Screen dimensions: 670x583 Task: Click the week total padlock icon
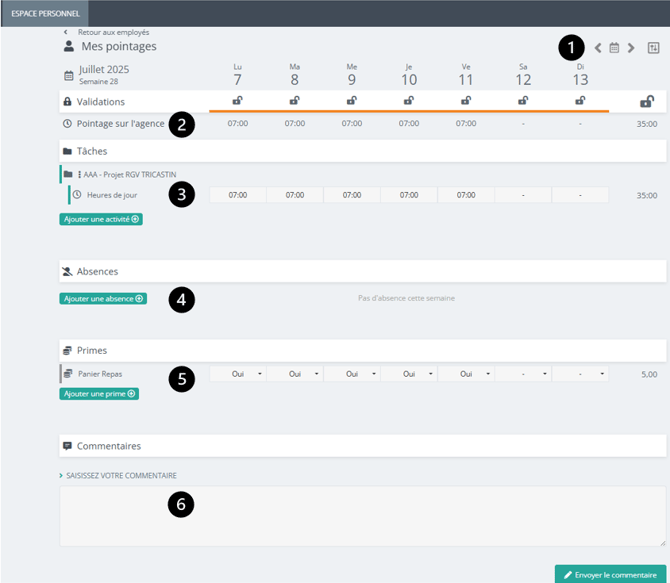pyautogui.click(x=647, y=101)
